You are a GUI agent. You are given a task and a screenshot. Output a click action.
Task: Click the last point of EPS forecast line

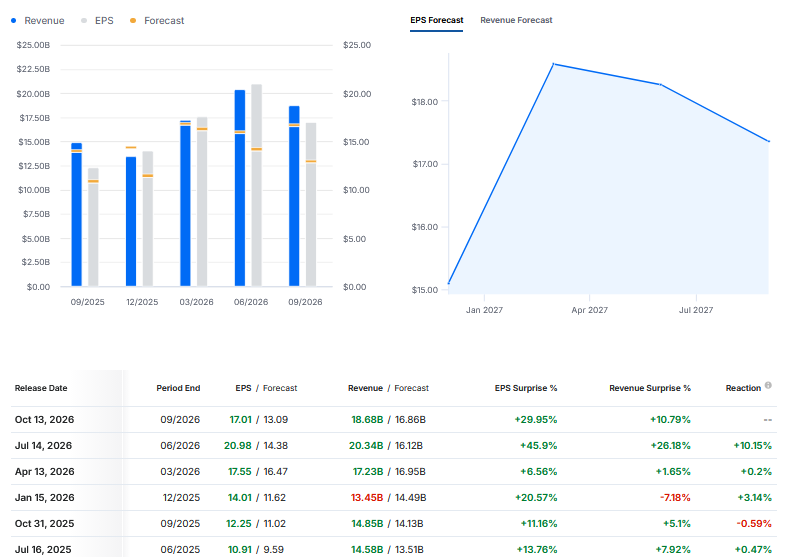[769, 141]
